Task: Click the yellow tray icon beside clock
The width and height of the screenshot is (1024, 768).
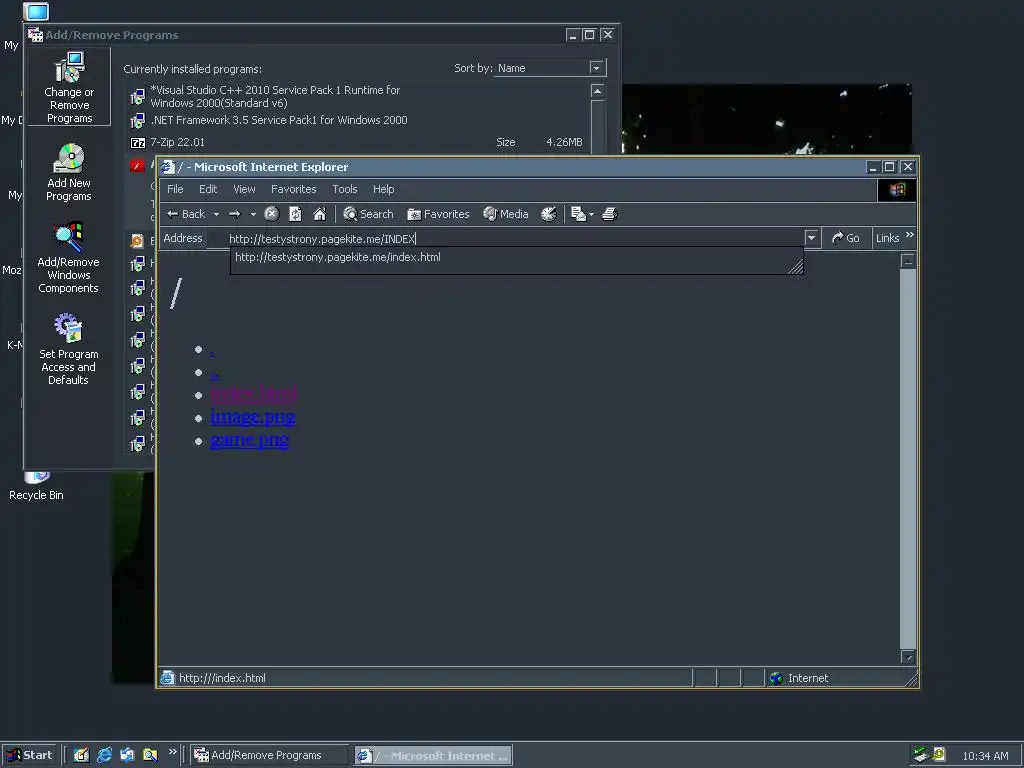Action: tap(939, 755)
